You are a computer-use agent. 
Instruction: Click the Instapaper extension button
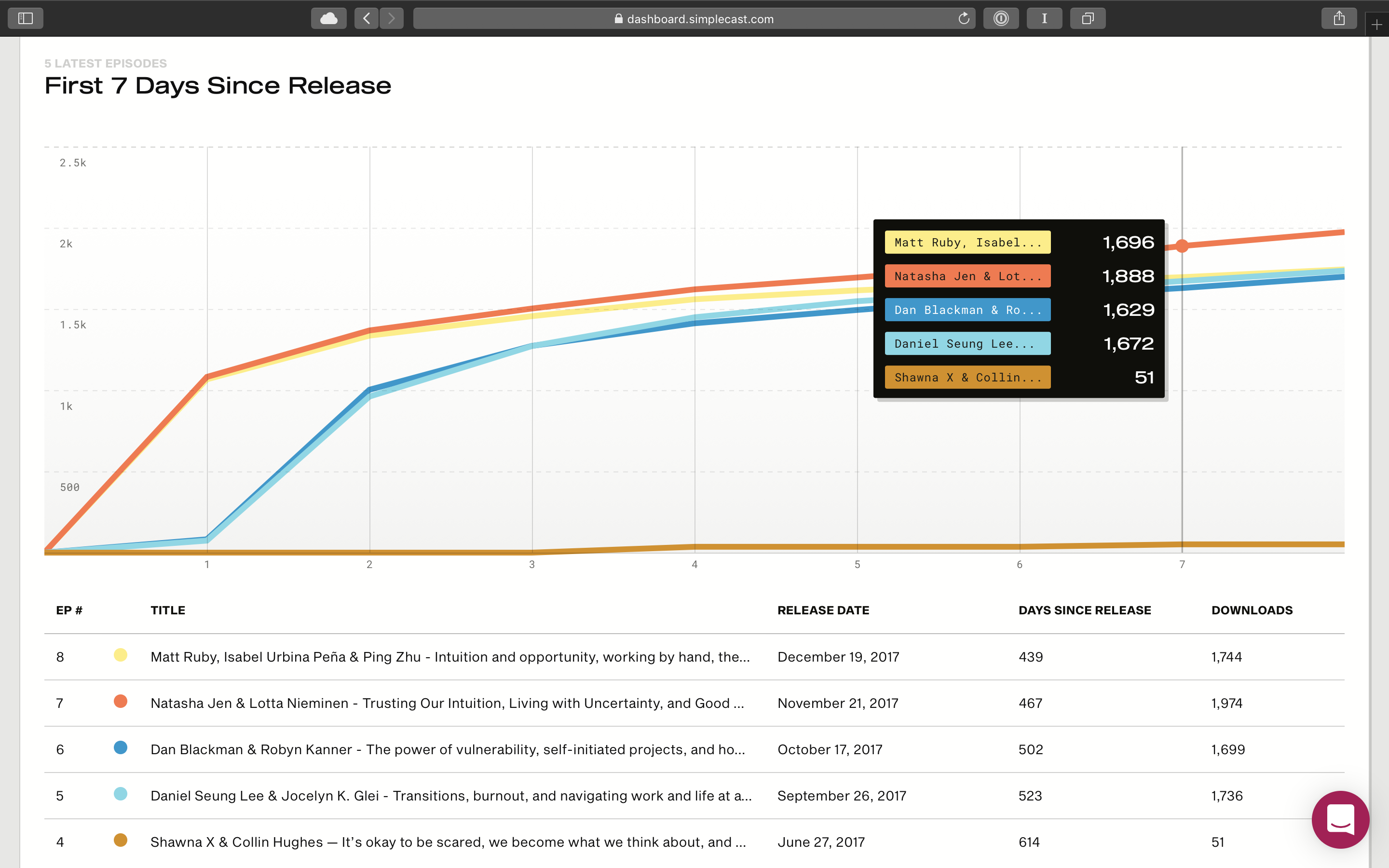(1044, 18)
